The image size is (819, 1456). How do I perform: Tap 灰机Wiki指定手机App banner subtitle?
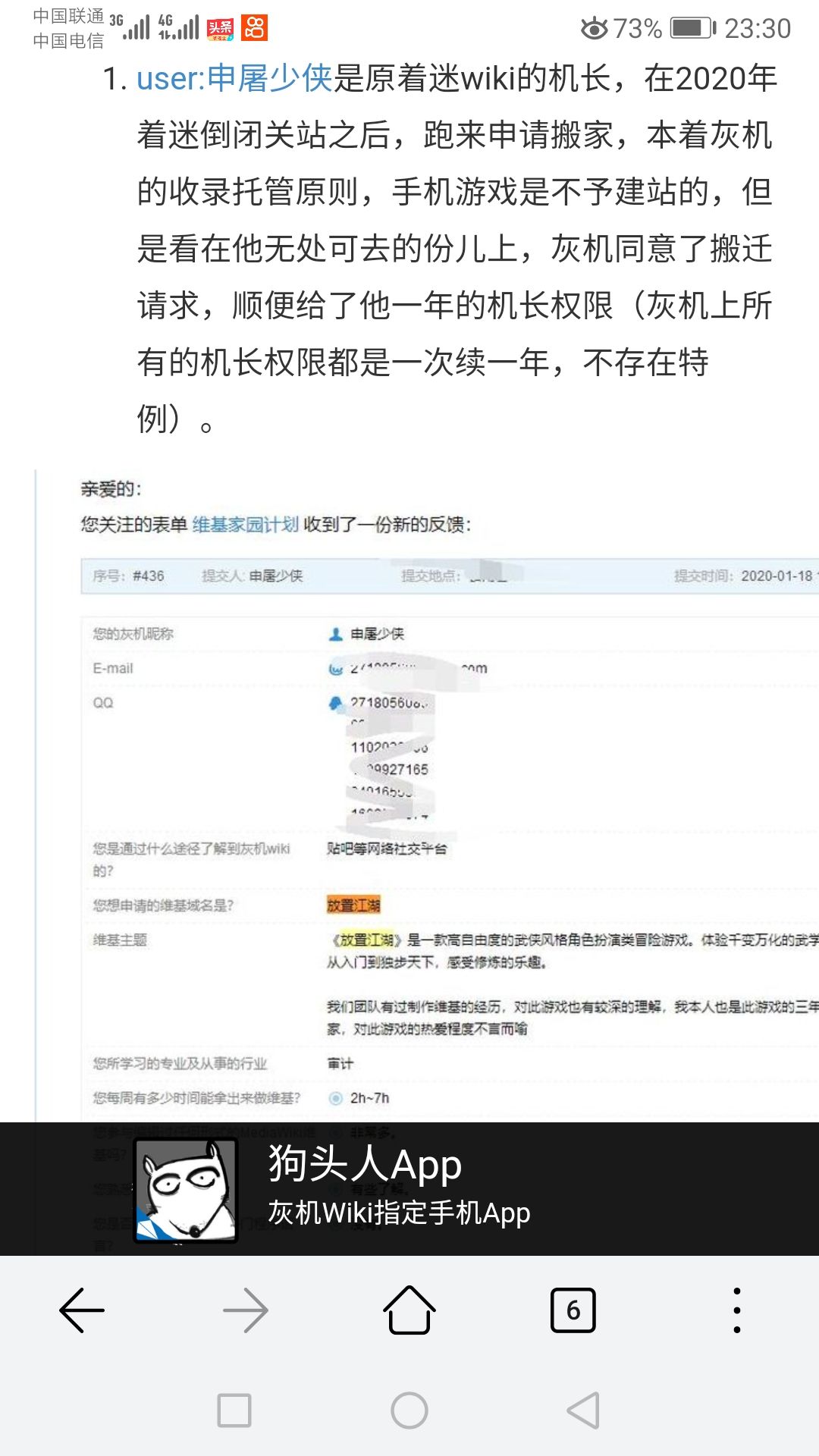coord(399,1213)
